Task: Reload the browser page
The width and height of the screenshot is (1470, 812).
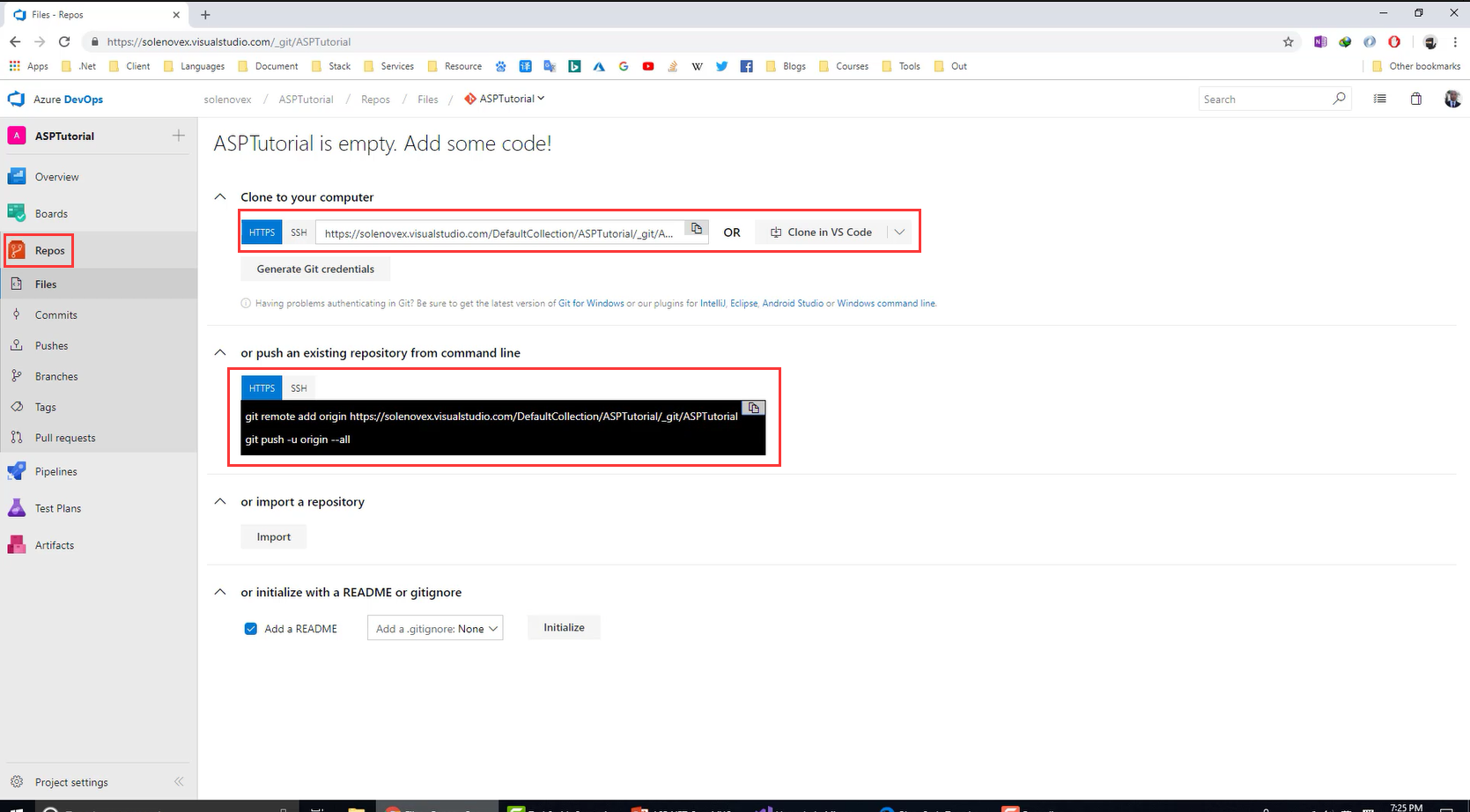Action: tap(64, 41)
